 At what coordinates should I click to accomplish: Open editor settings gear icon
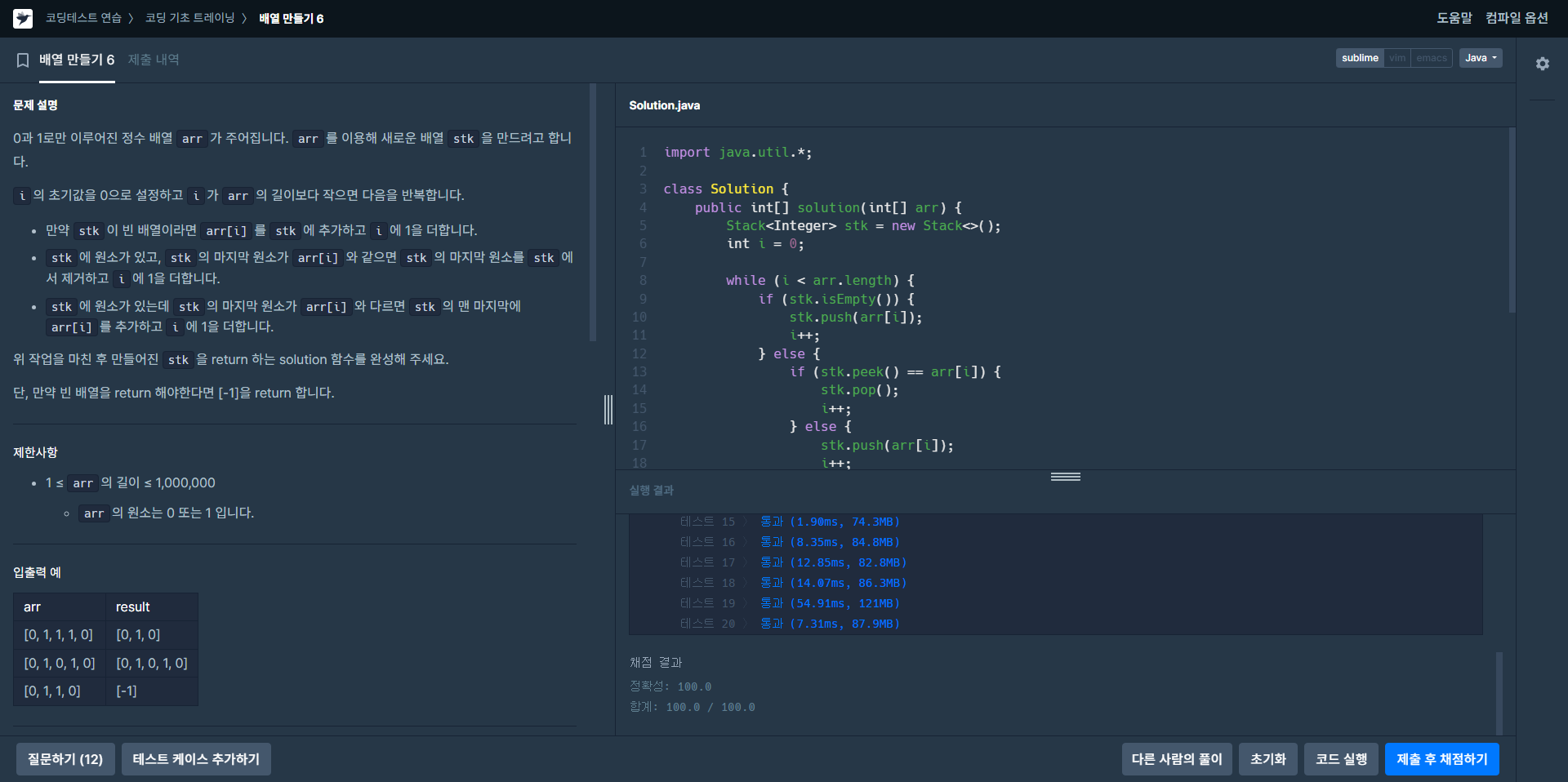click(x=1542, y=64)
